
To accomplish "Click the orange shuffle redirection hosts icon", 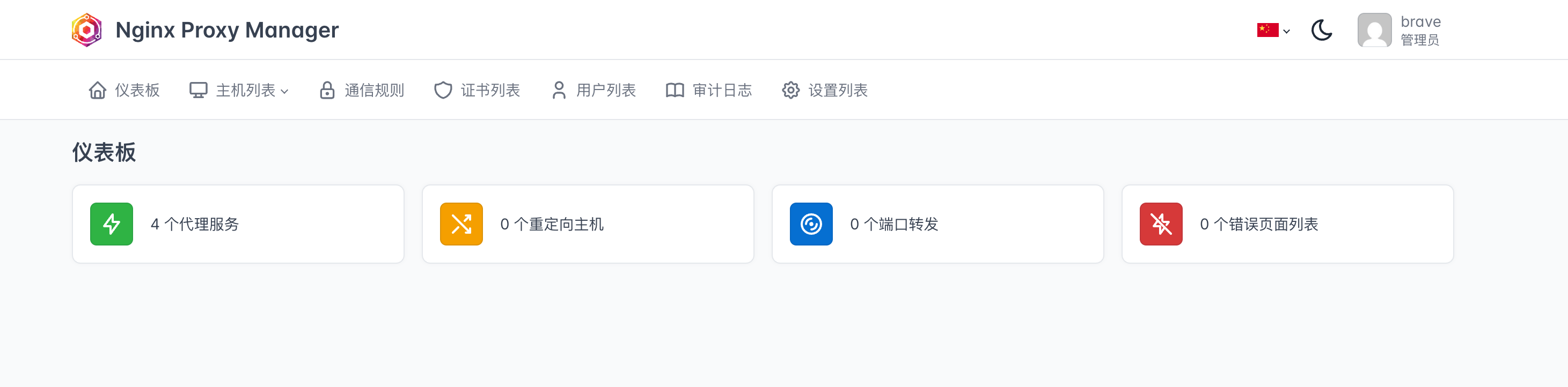I will (x=461, y=224).
